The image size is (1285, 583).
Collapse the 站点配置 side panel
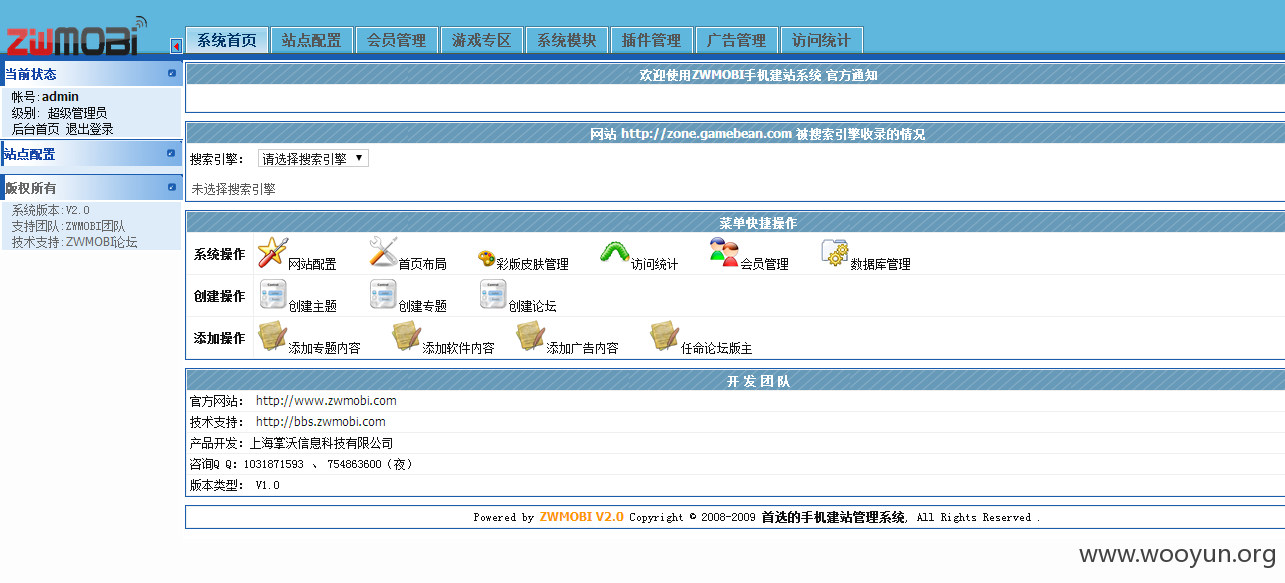point(172,153)
